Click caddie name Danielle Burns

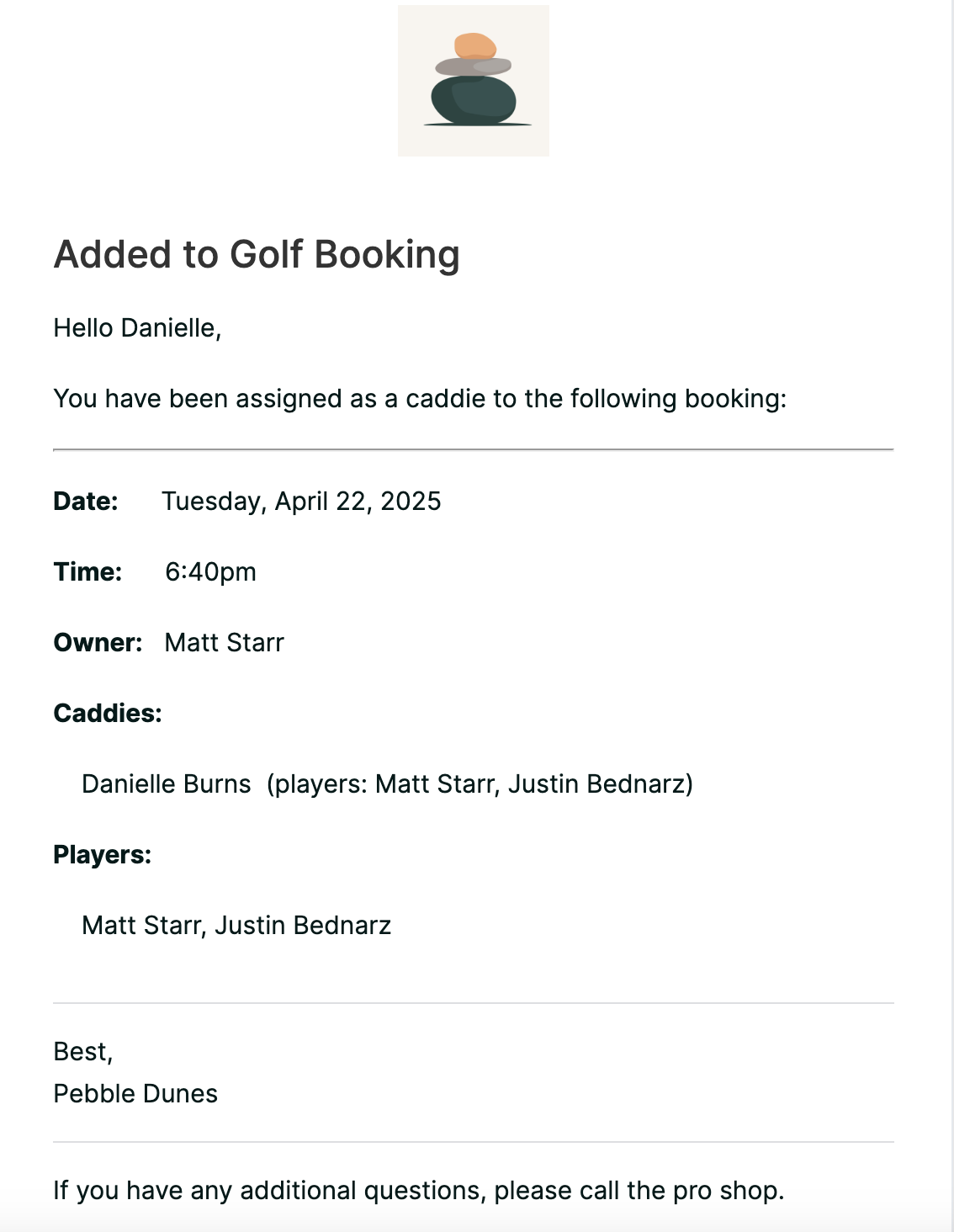click(167, 784)
